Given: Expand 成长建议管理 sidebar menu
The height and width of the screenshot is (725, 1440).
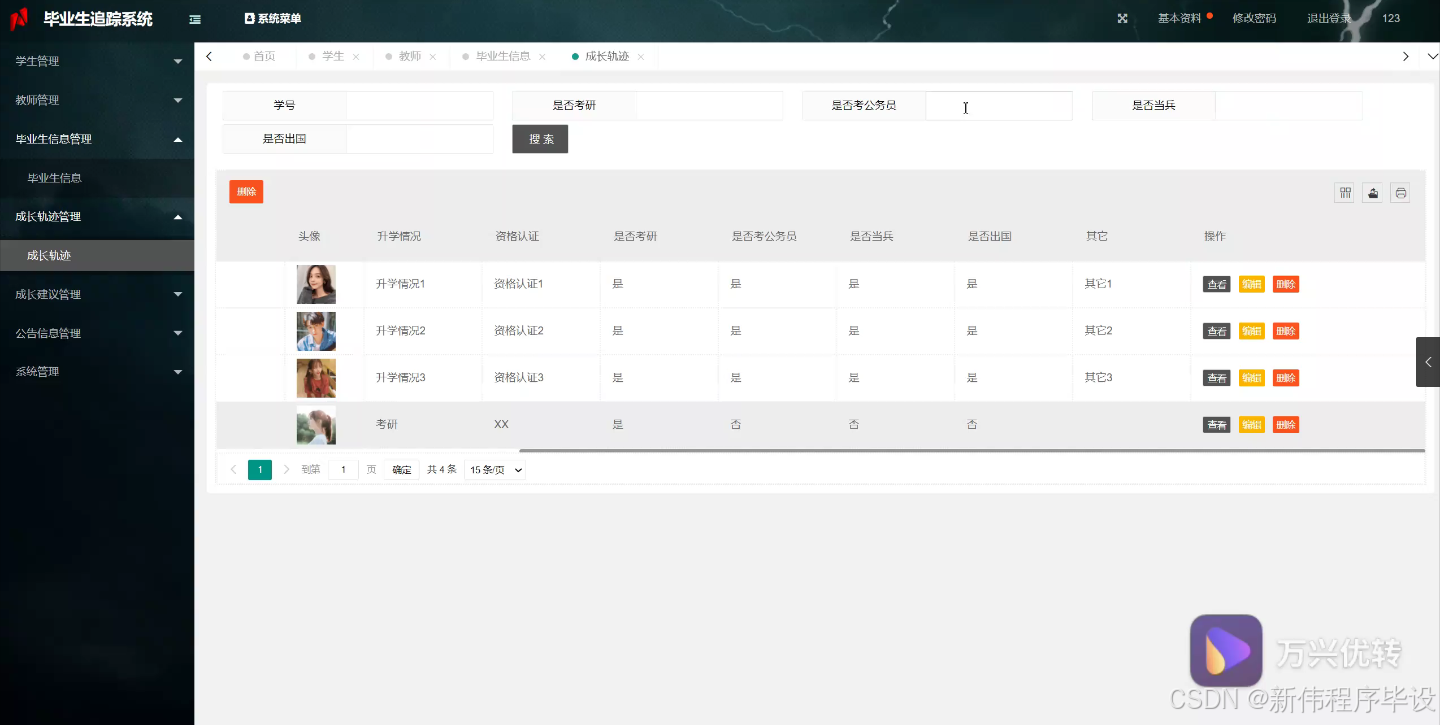Looking at the screenshot, I should [x=97, y=294].
